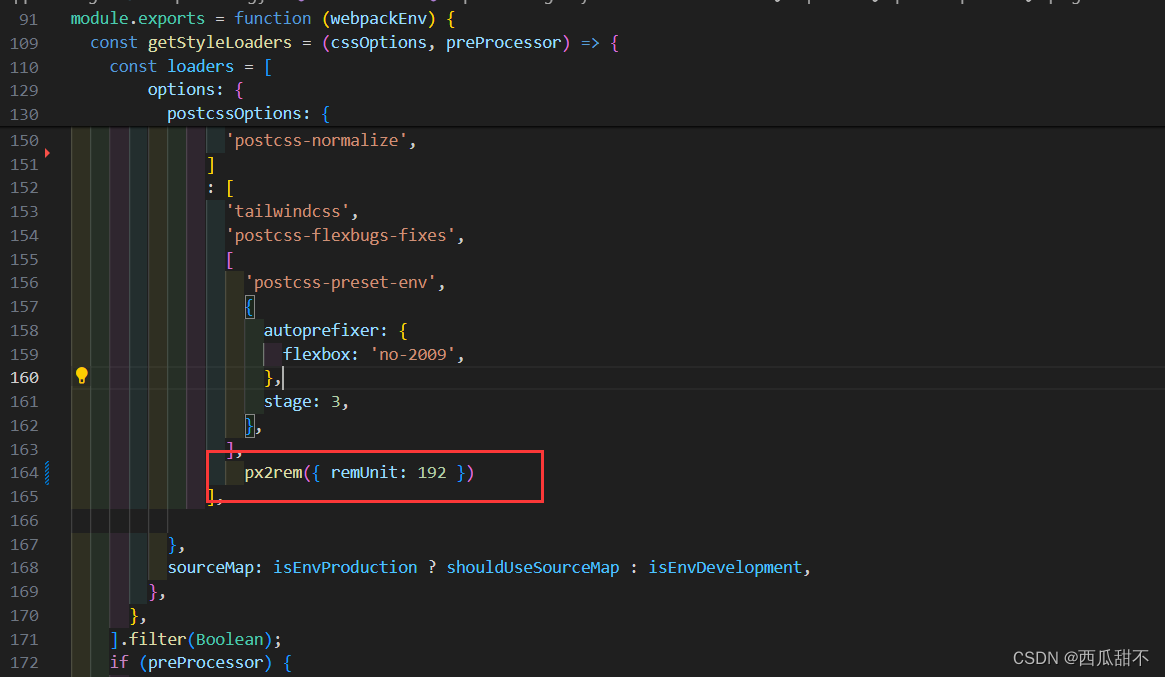This screenshot has height=677, width=1165.
Task: Select the getStyleLoaders sticky scroll entry
Action: 219,42
